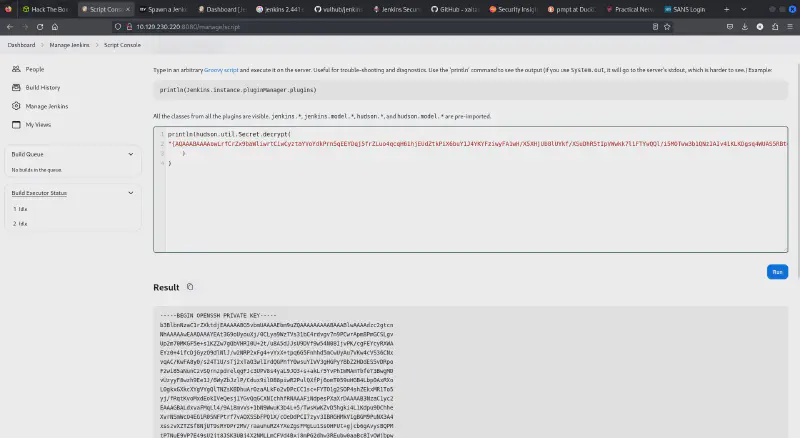Click the Manage Jenkins gear icon
This screenshot has height=438, width=800.
(16, 106)
